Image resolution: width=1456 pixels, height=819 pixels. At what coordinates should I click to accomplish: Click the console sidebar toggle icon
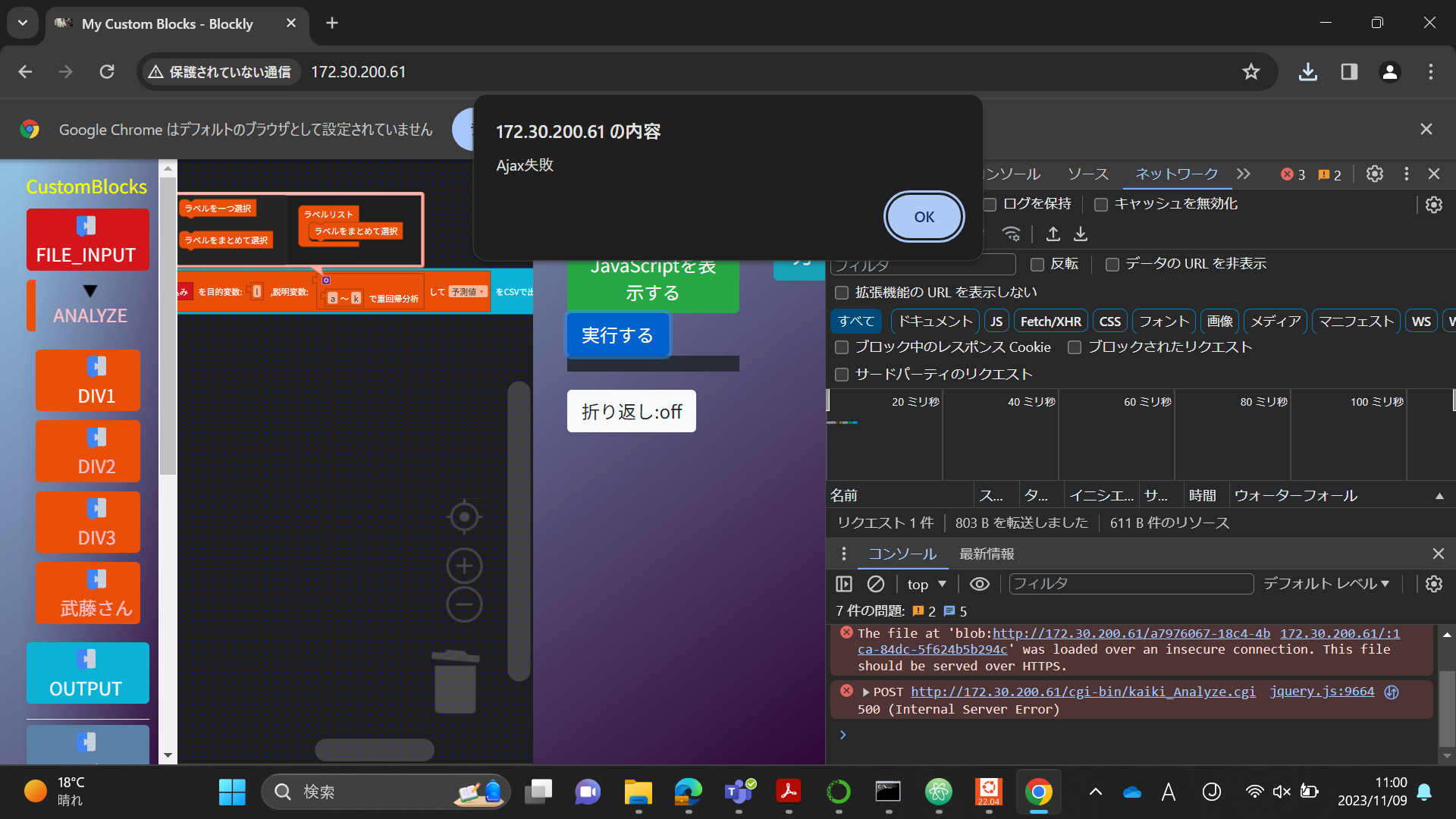tap(844, 584)
